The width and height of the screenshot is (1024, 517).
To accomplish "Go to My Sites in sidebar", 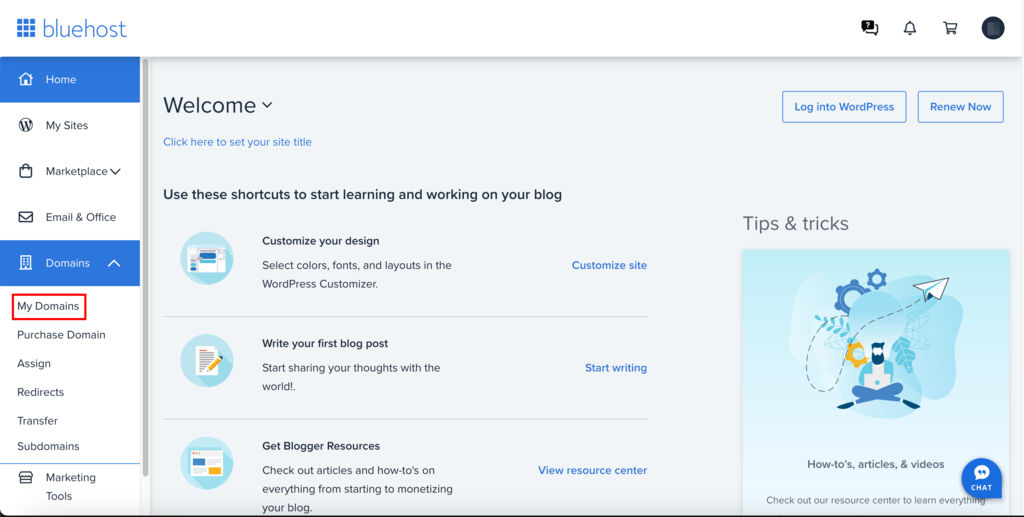I will tap(67, 125).
